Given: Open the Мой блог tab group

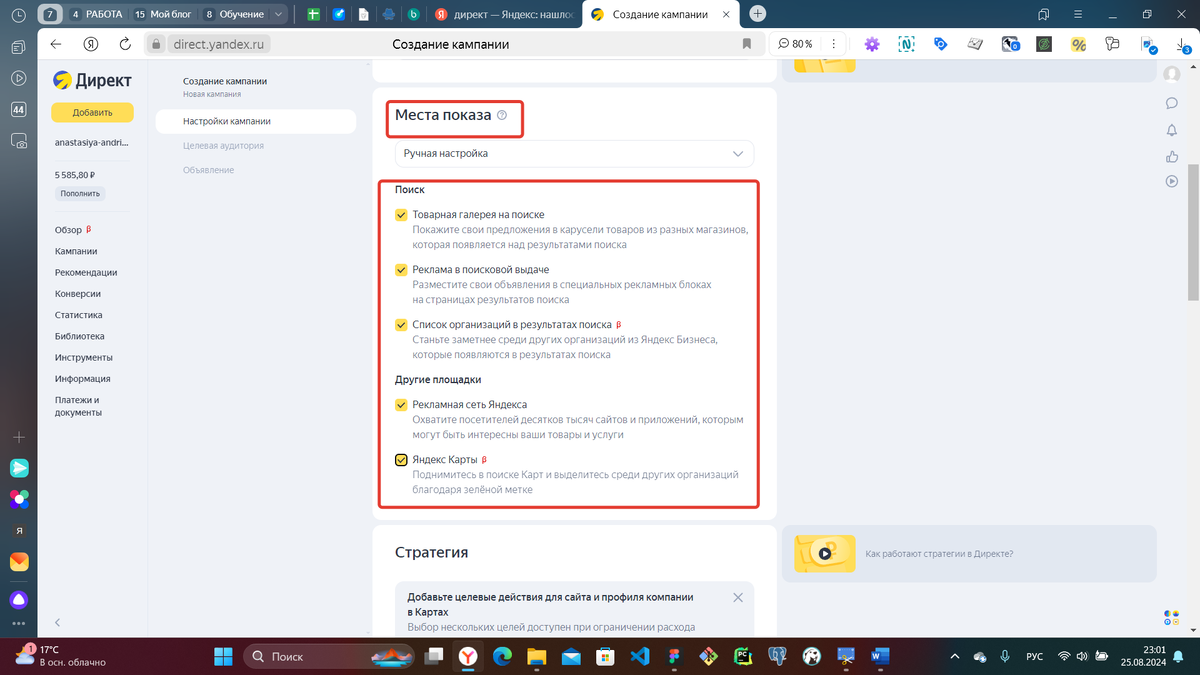Looking at the screenshot, I should (x=163, y=14).
